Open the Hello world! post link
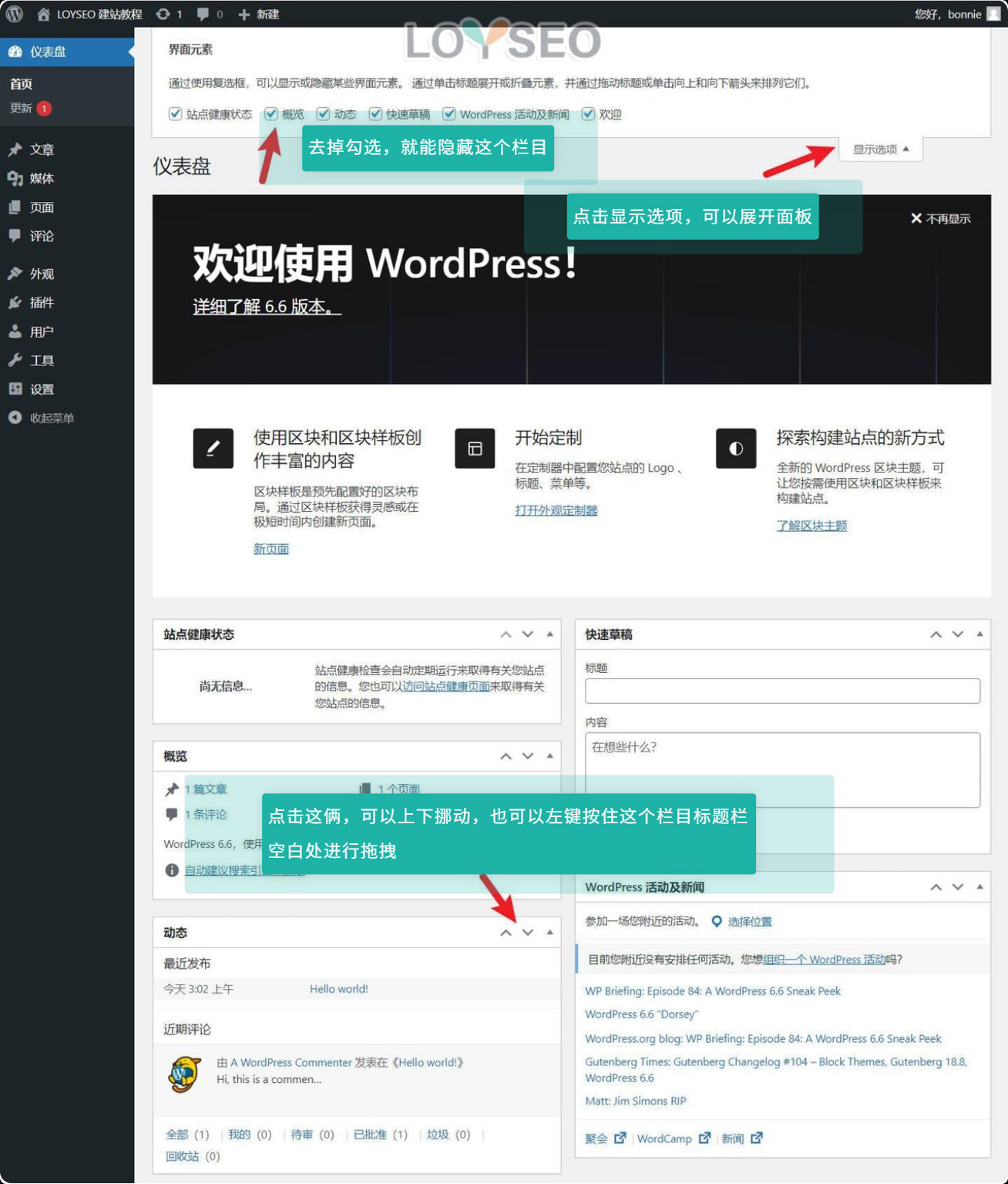This screenshot has width=1008, height=1184. [x=339, y=989]
